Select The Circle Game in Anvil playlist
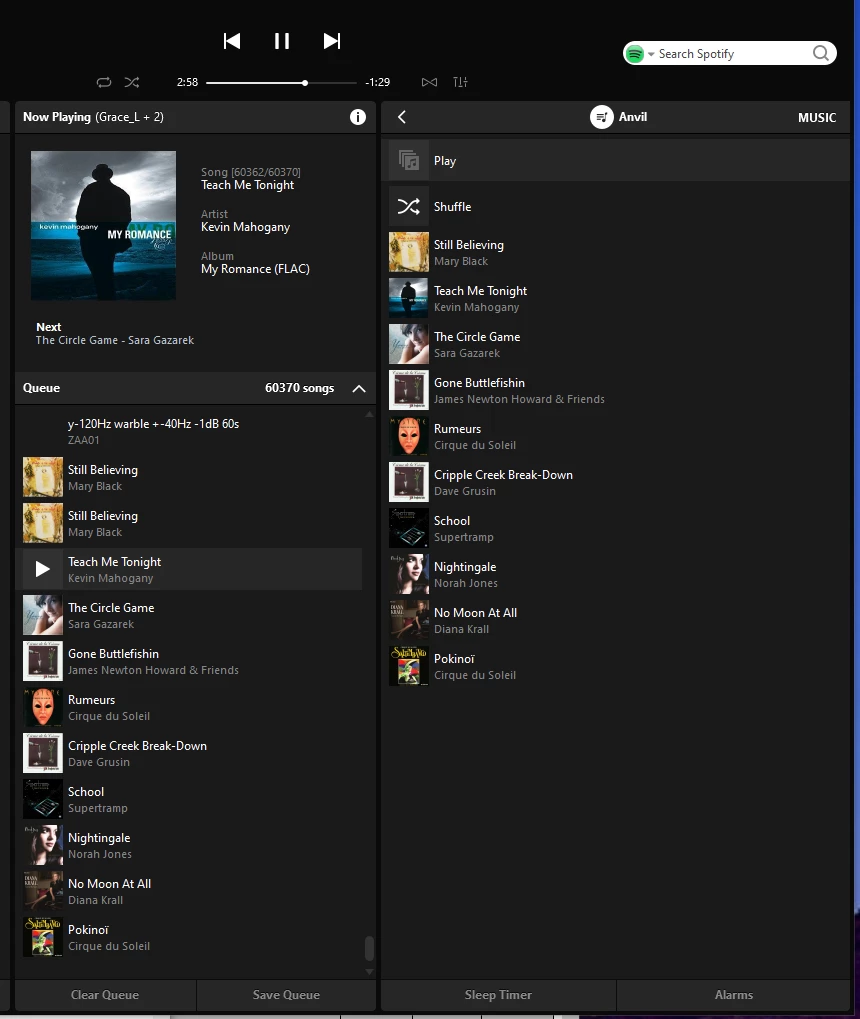This screenshot has height=1019, width=860. (616, 344)
